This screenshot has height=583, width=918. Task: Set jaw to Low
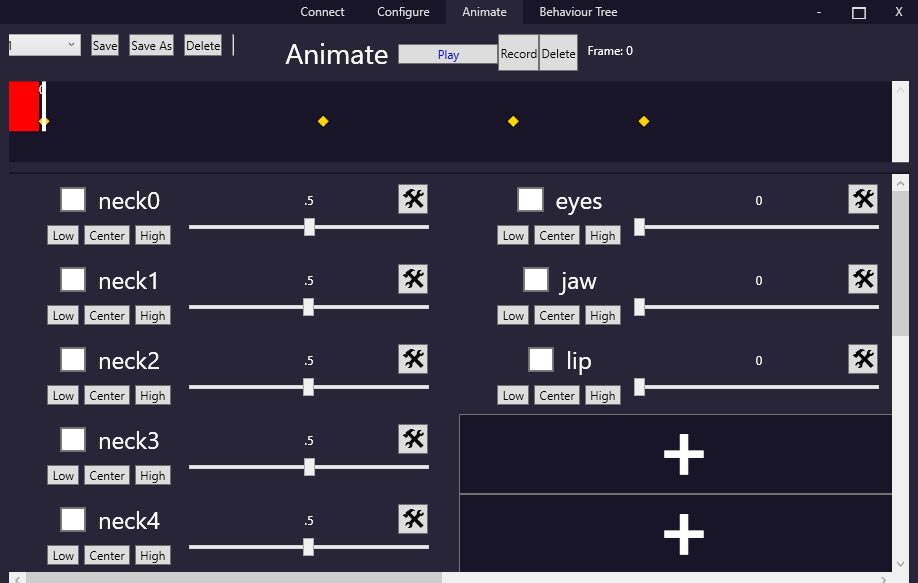(513, 315)
